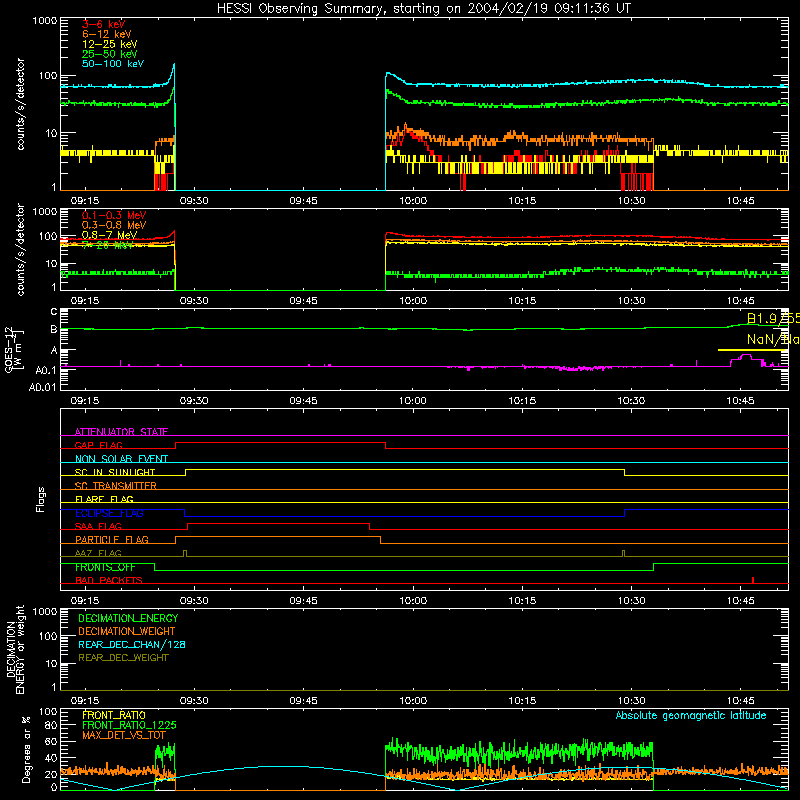Click the Degrees or % axis title
800x800 pixels.
click(x=26, y=749)
